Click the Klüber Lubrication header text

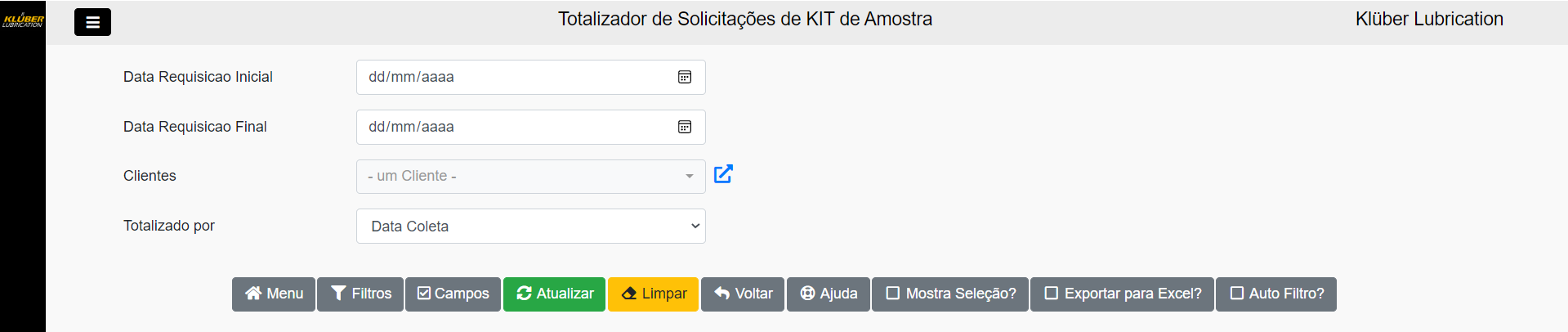pyautogui.click(x=1428, y=20)
